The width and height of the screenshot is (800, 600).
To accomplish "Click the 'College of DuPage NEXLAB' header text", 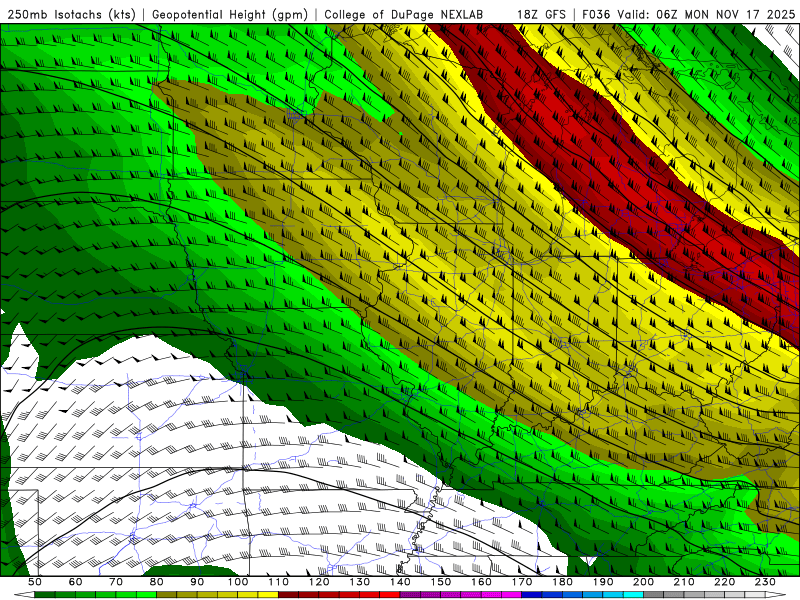I will coord(403,14).
